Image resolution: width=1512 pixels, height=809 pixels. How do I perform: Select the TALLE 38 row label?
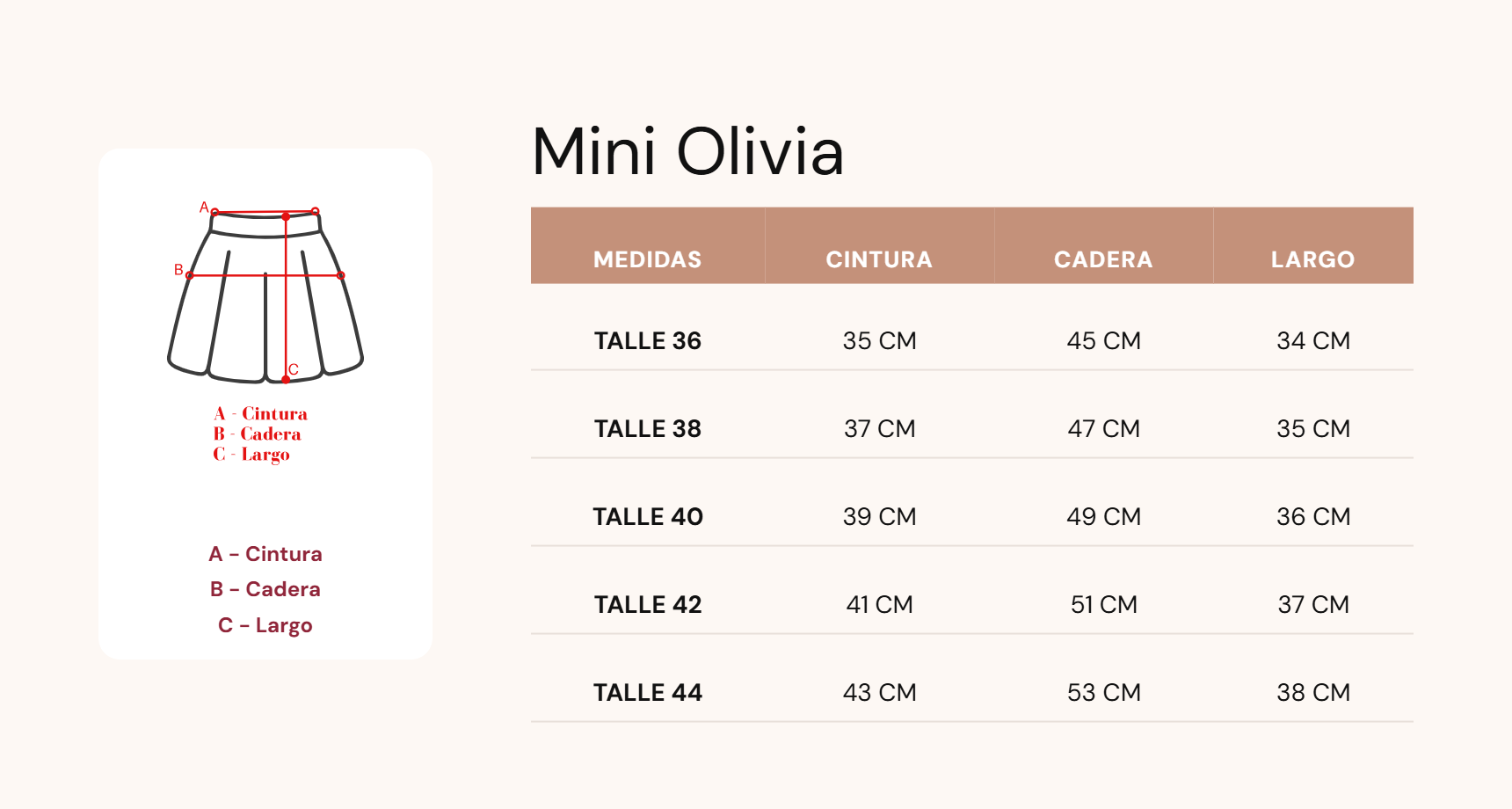[648, 428]
